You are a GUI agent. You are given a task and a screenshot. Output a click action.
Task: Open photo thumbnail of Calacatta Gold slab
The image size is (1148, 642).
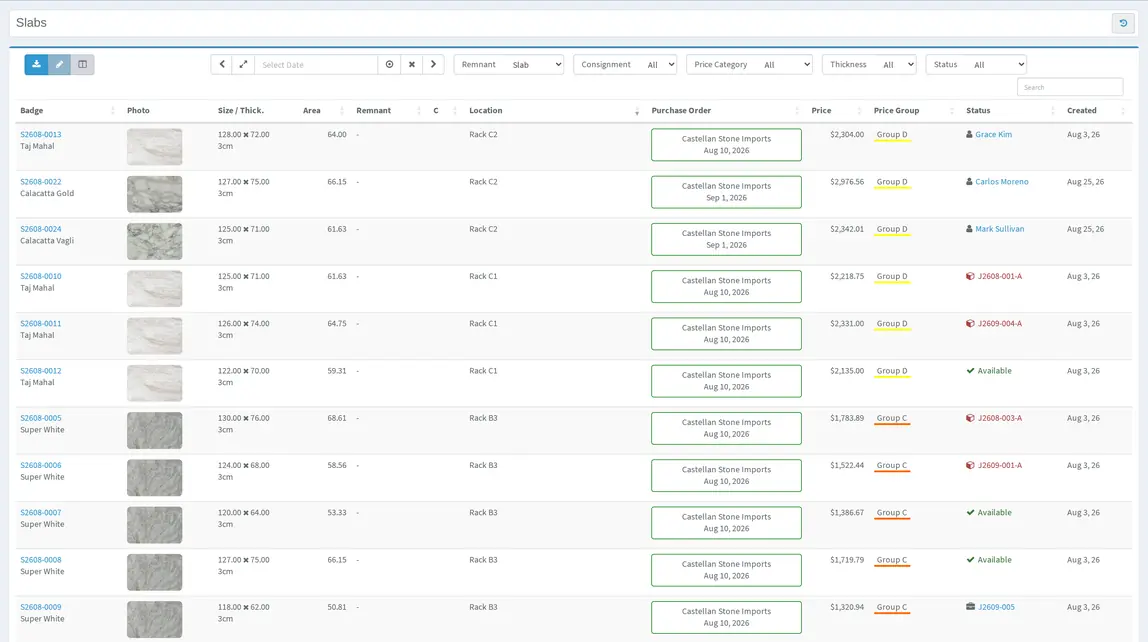click(x=154, y=194)
